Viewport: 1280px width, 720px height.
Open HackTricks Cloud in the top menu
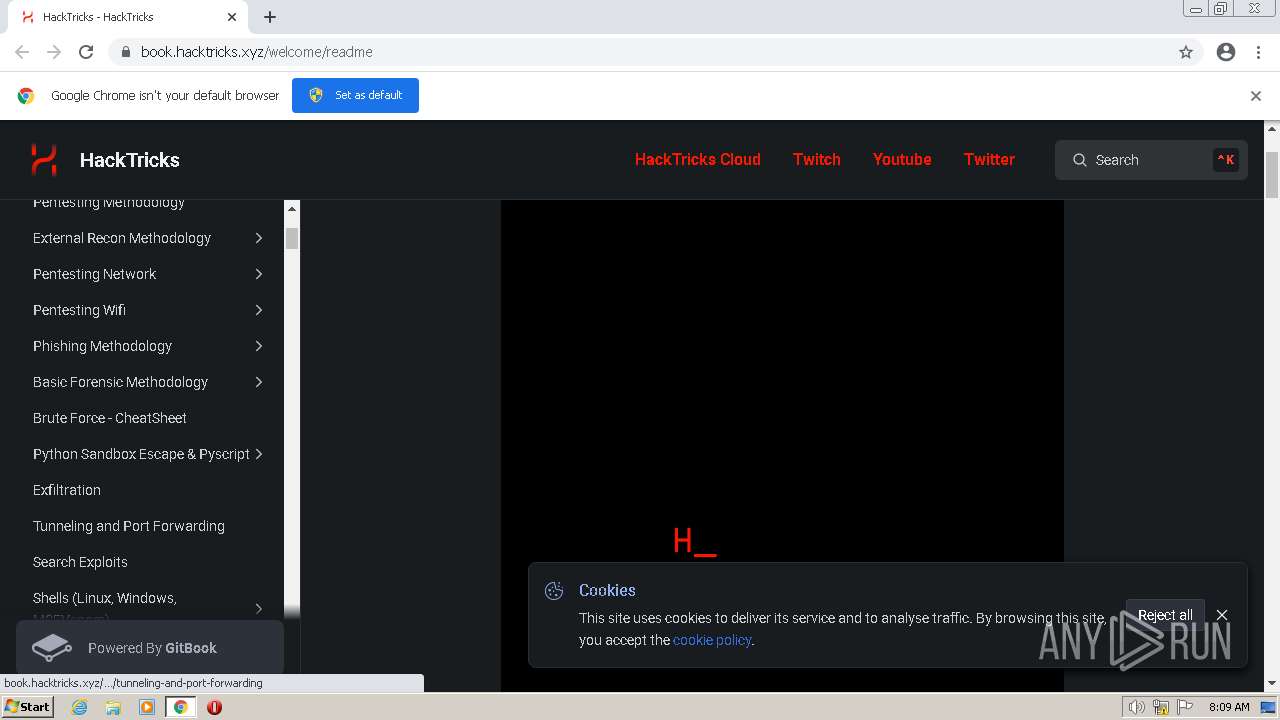click(x=698, y=159)
